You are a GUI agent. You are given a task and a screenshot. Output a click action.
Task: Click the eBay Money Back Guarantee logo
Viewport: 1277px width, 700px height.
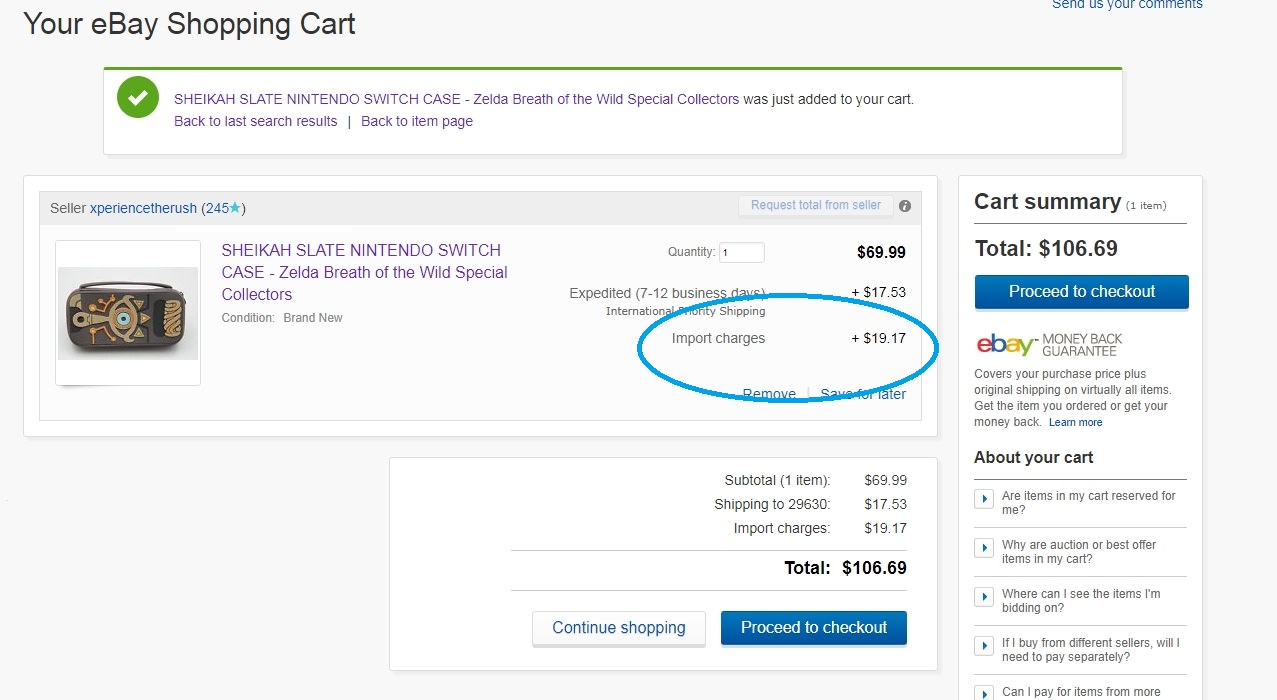1049,345
